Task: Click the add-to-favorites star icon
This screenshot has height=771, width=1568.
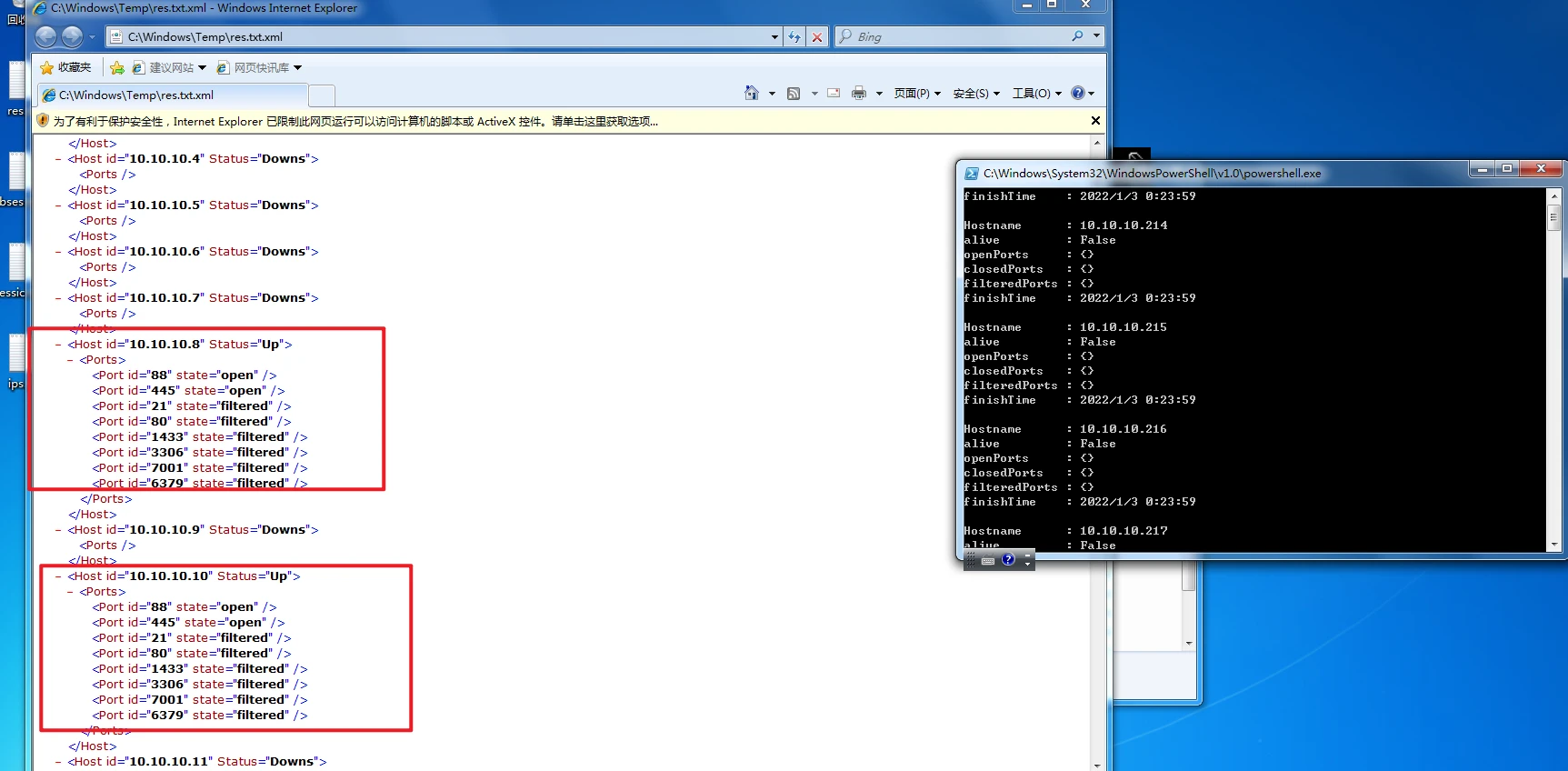Action: point(117,68)
